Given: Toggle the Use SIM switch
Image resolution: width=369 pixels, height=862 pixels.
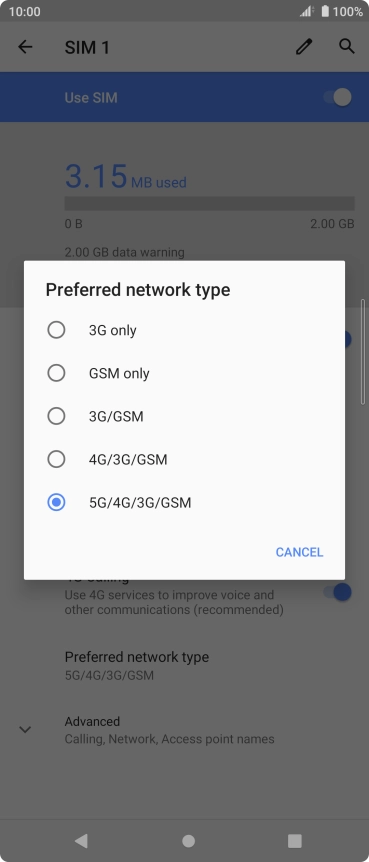Looking at the screenshot, I should [x=337, y=97].
